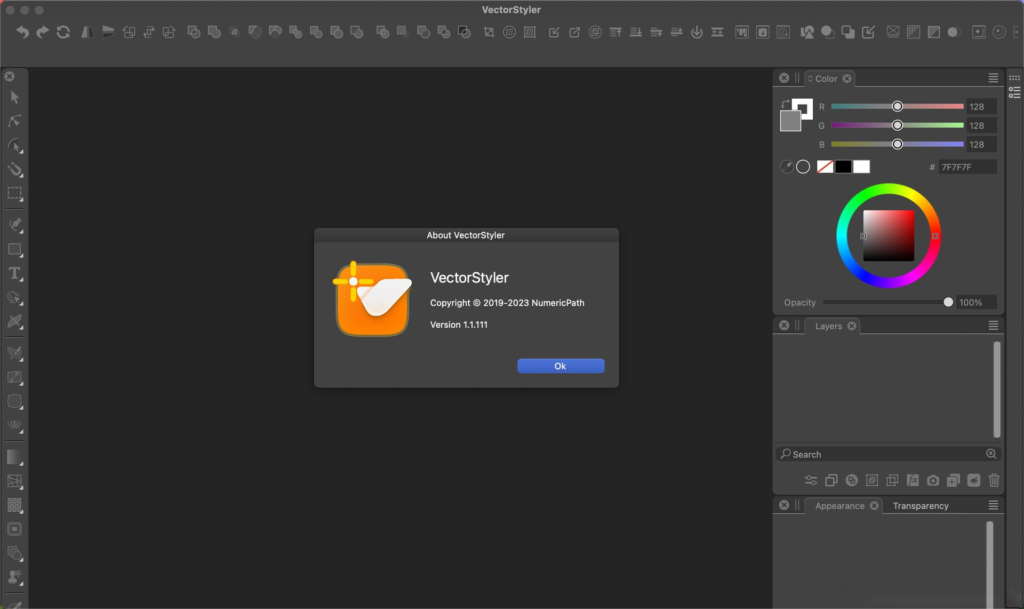Close the Appearance tab with its x

(874, 505)
